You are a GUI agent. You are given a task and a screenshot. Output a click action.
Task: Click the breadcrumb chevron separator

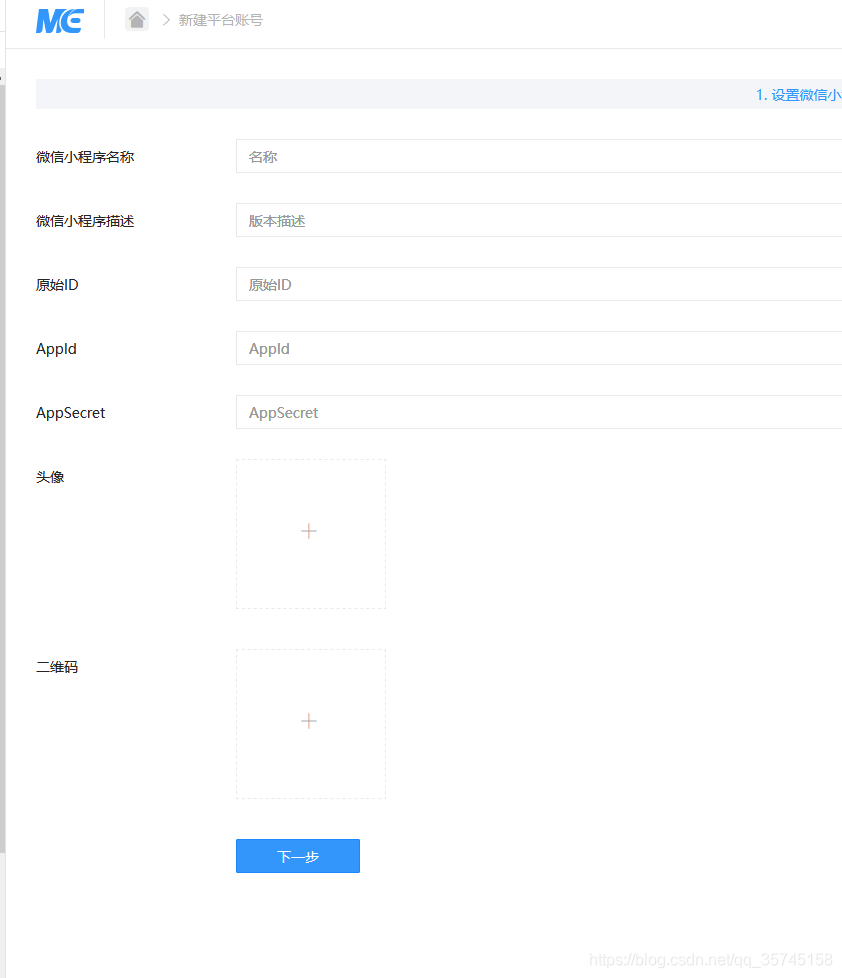tap(166, 20)
